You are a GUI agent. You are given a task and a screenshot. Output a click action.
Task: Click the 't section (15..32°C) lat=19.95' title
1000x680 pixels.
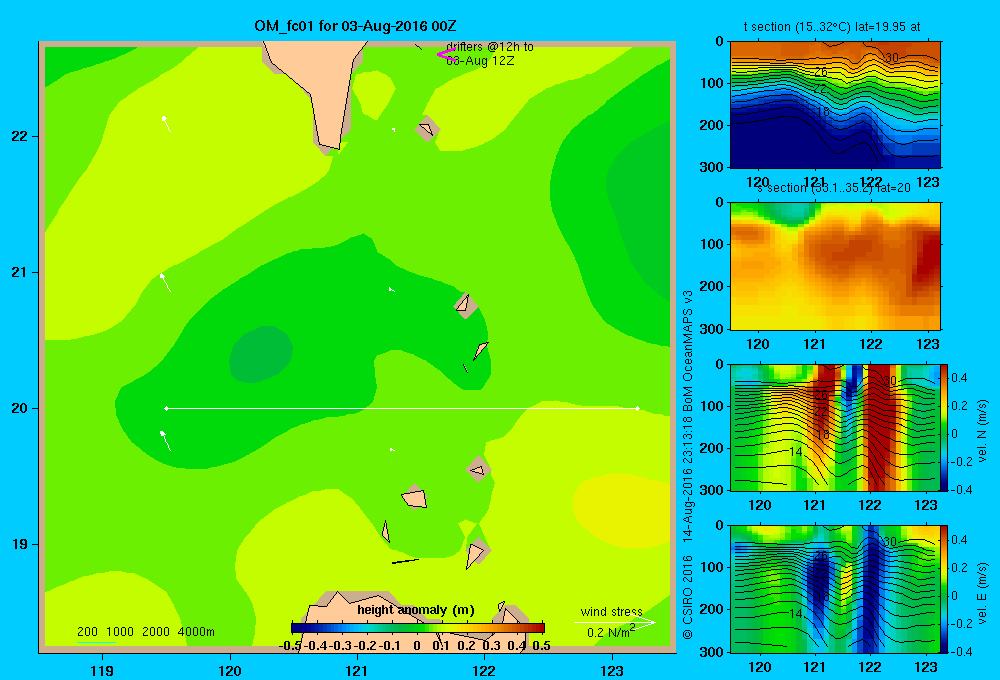click(x=832, y=27)
